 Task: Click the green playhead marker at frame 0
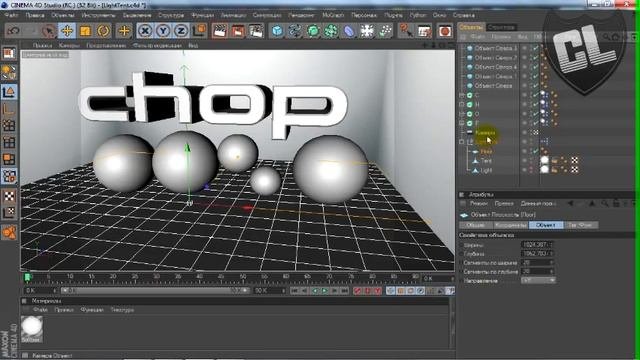point(28,278)
